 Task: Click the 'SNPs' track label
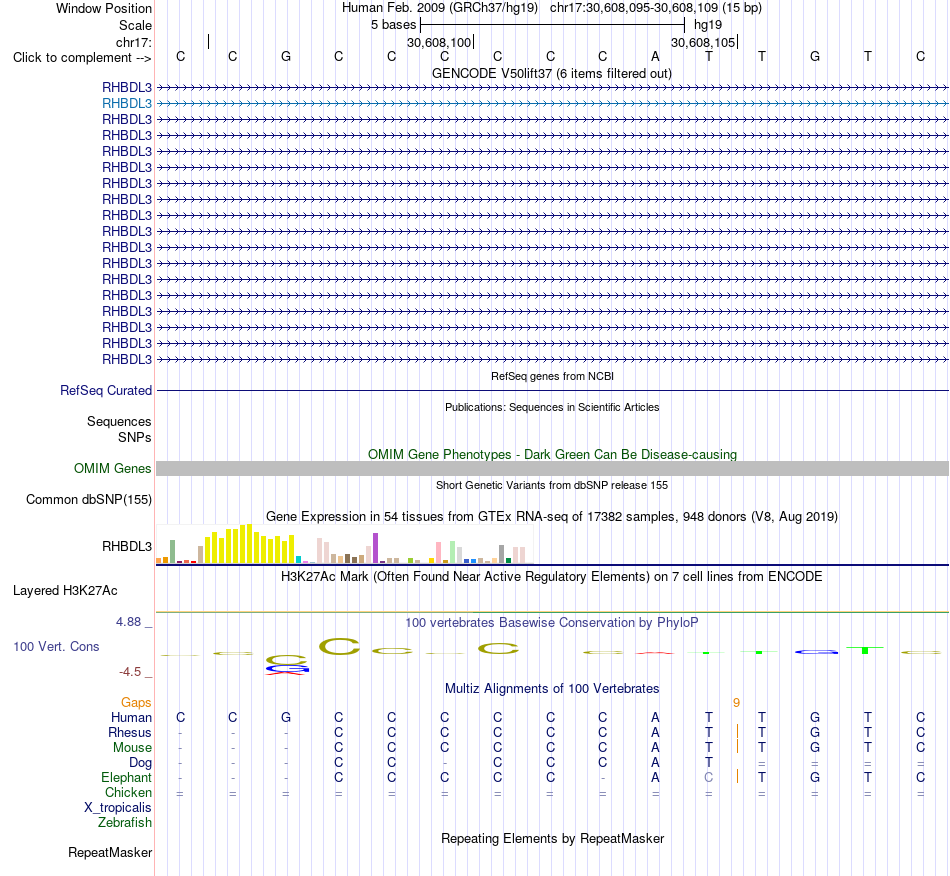[135, 437]
